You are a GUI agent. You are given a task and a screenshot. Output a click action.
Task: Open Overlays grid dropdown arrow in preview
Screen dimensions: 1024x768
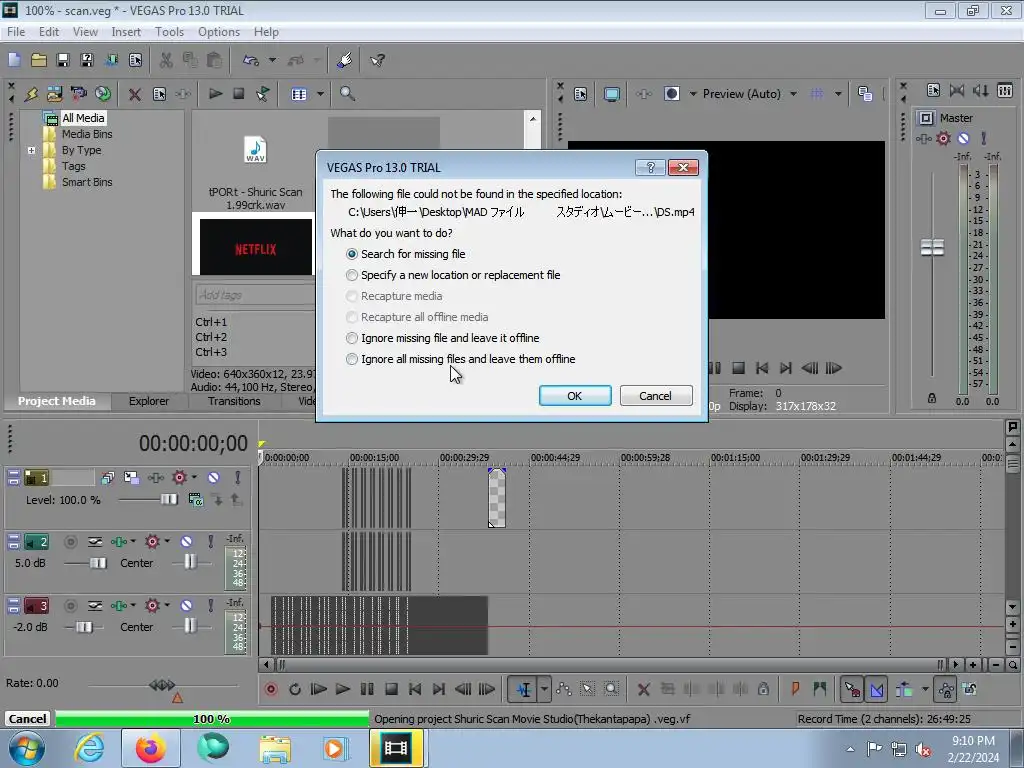[x=838, y=94]
